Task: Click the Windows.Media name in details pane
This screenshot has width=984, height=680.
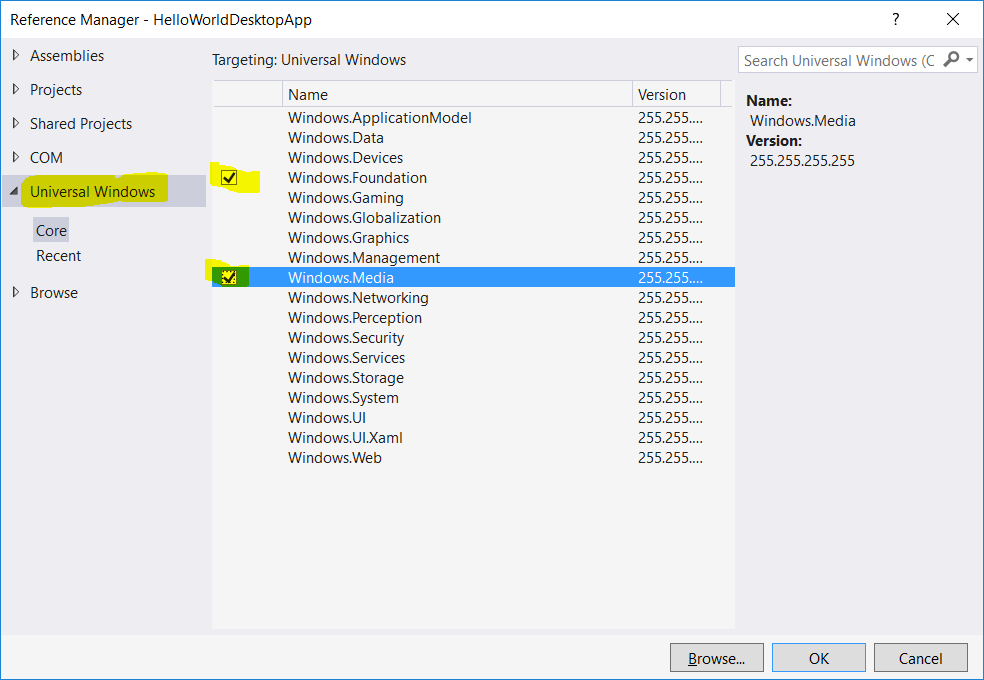Action: tap(803, 121)
